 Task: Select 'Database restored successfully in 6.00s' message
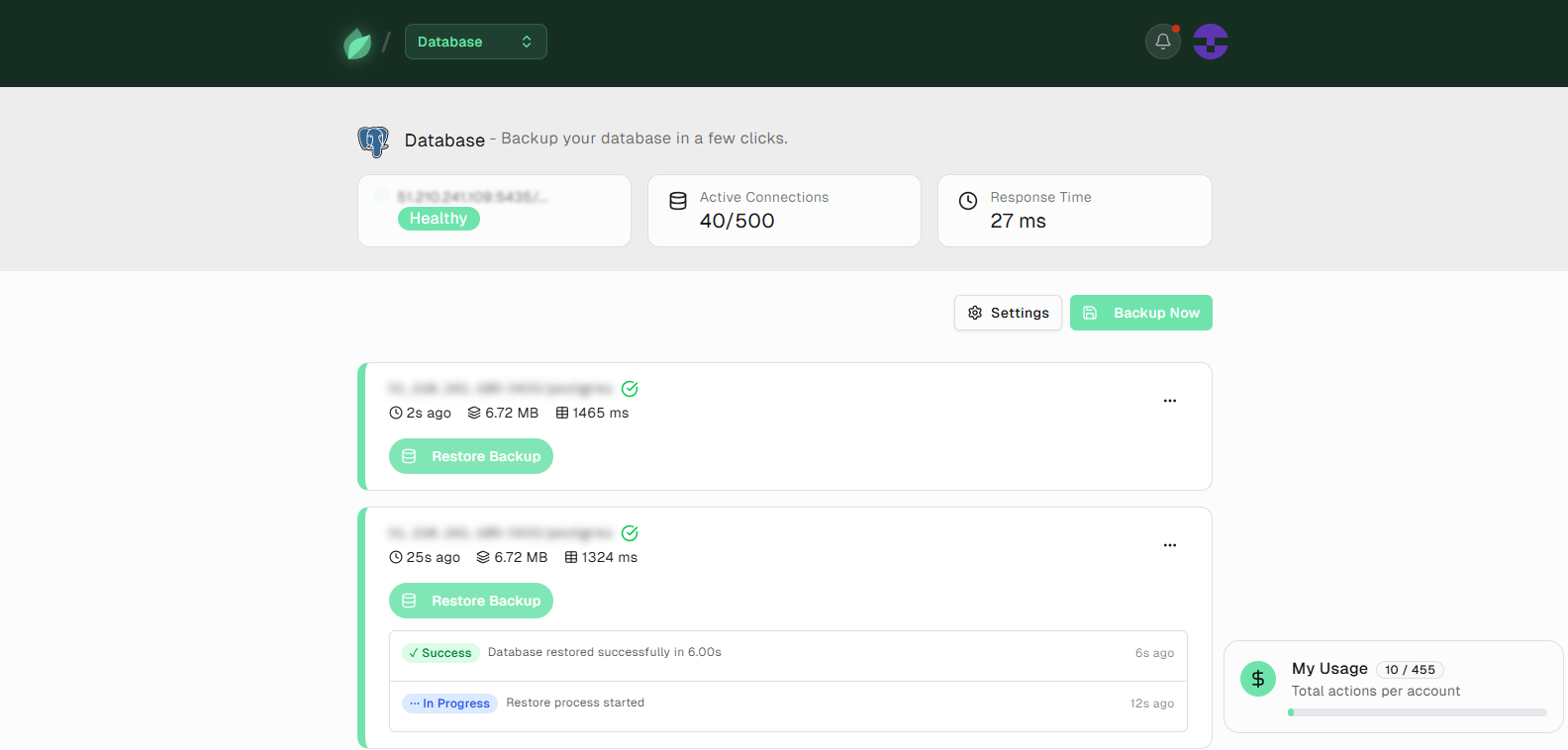[605, 652]
